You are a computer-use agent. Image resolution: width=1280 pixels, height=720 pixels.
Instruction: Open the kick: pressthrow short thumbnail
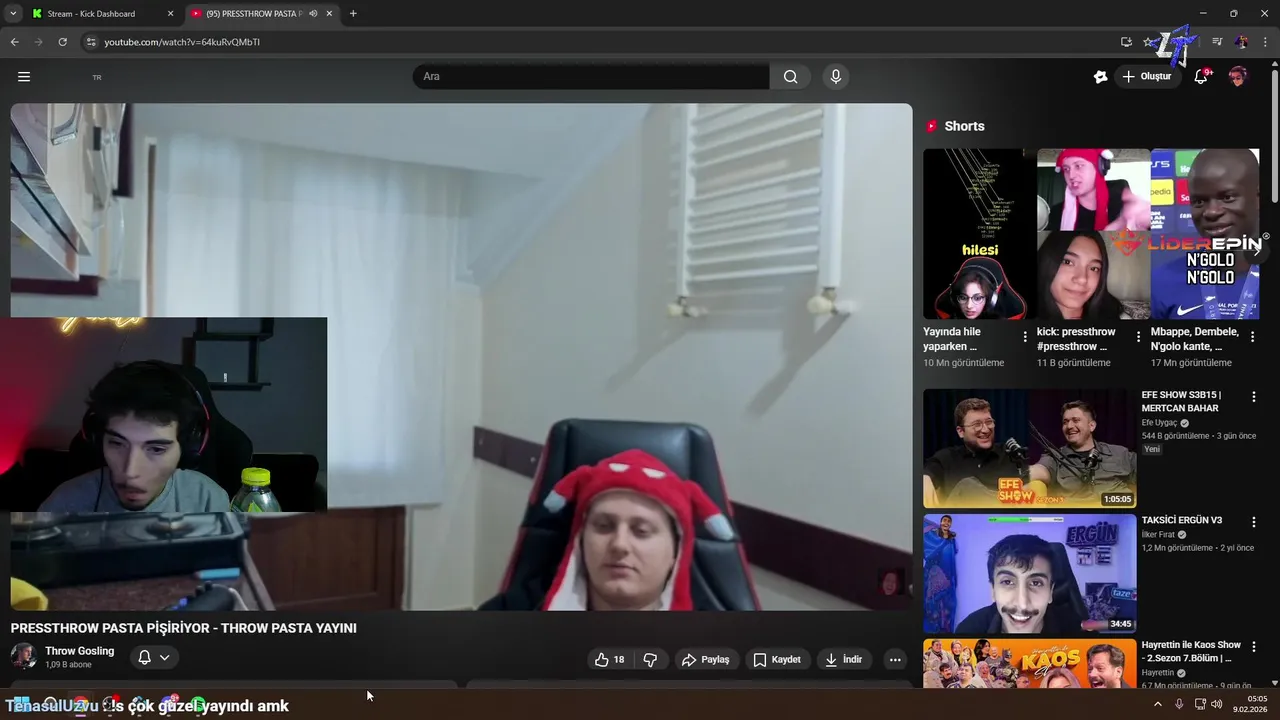click(x=1093, y=234)
